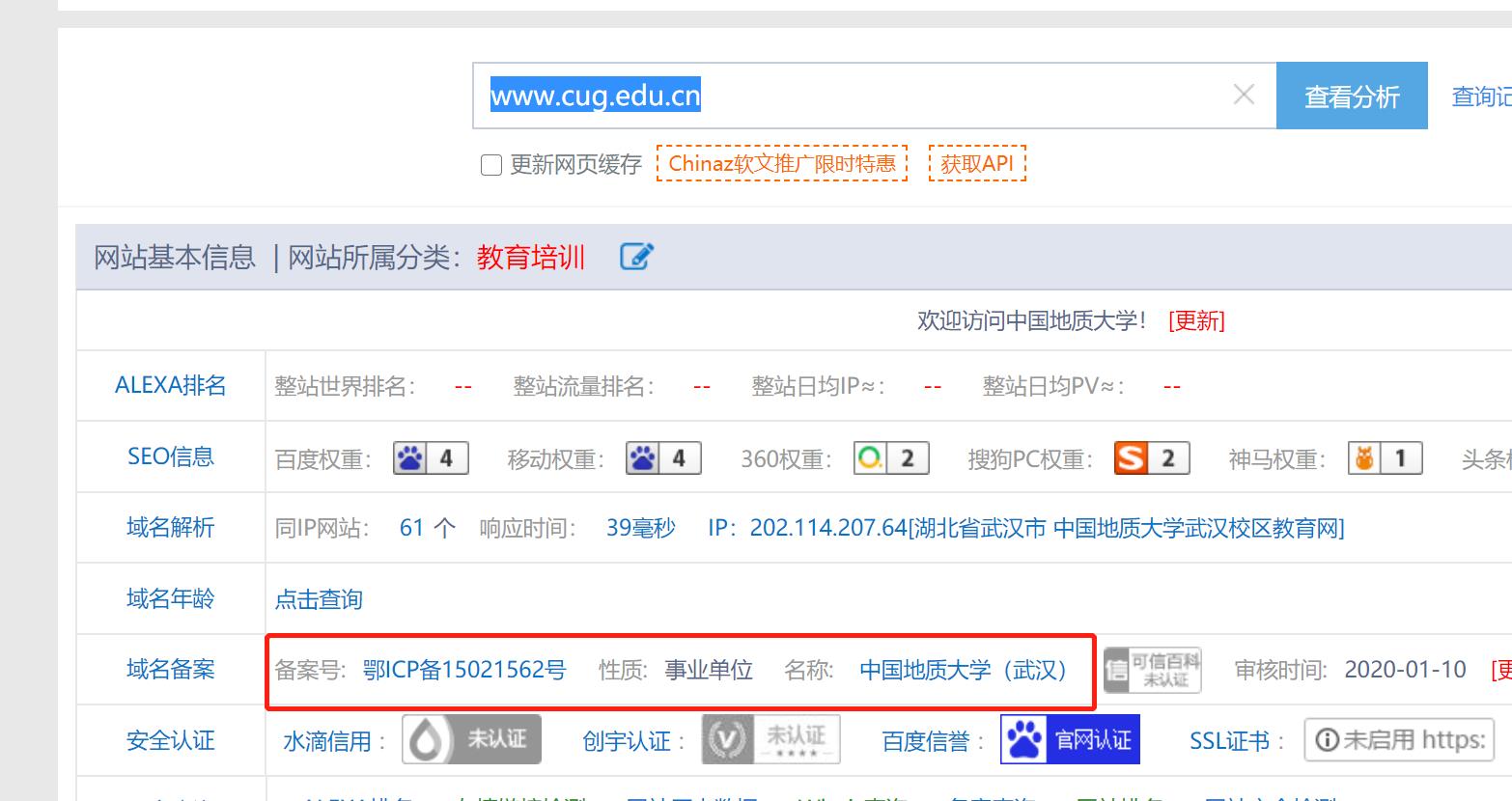The image size is (1512, 801).
Task: Open the 鄂ICP备15021562号 record link
Action: pyautogui.click(x=464, y=670)
